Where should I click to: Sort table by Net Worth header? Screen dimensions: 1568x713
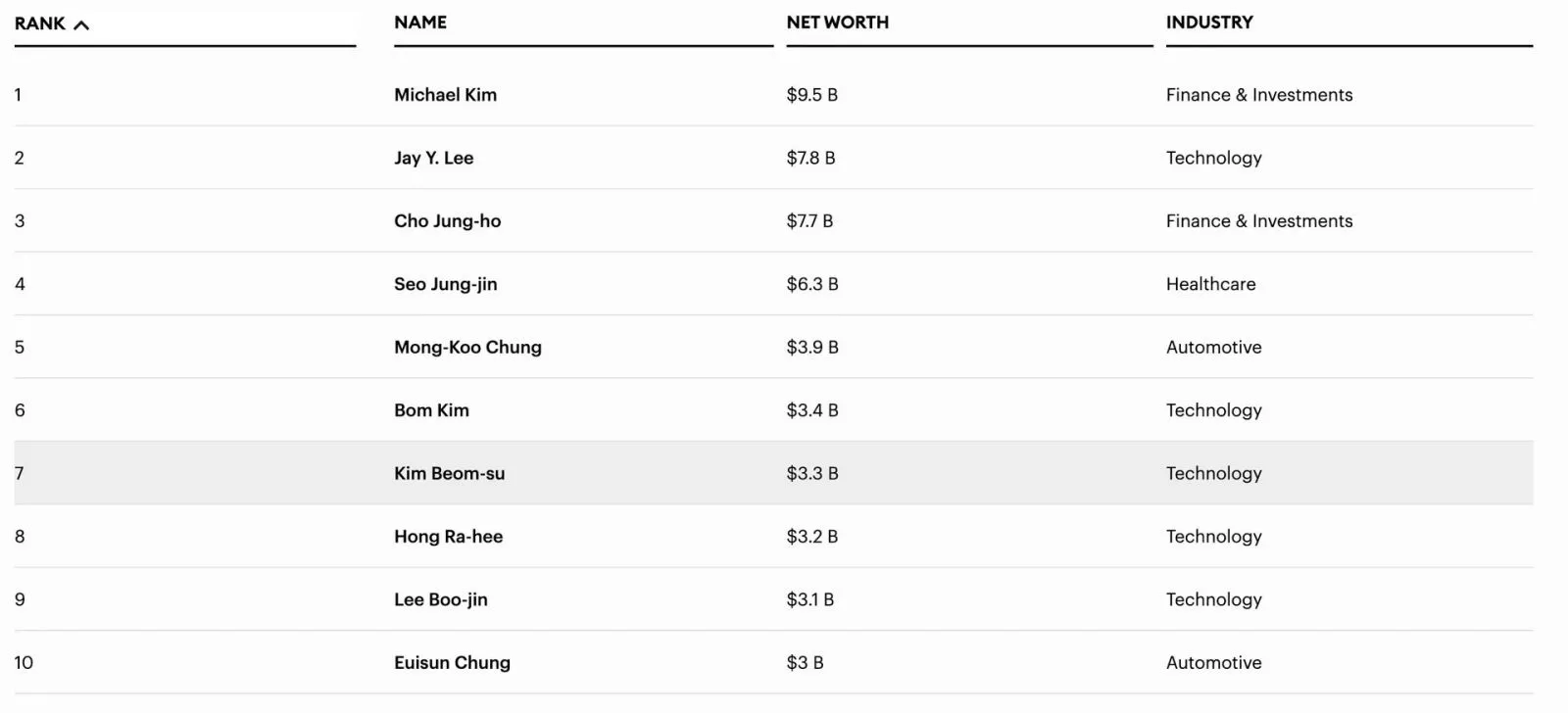tap(838, 23)
